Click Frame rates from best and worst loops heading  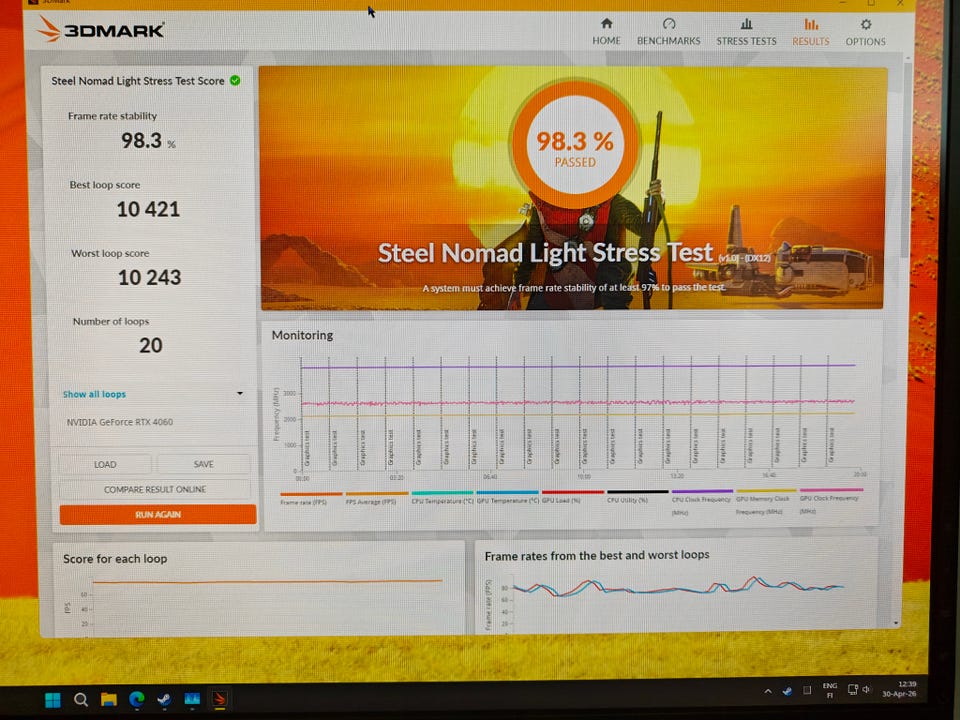pos(597,555)
